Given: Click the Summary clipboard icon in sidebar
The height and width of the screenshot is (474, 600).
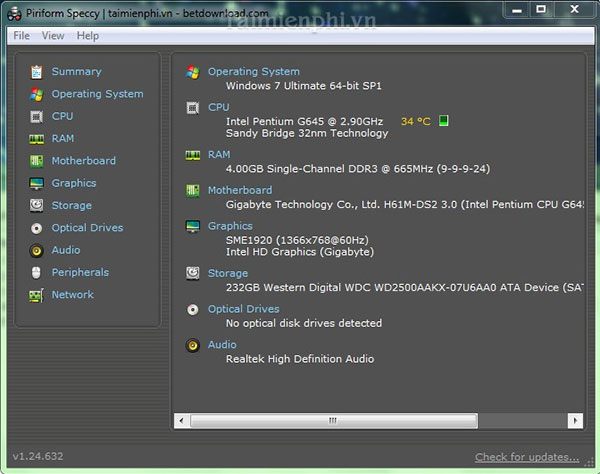Looking at the screenshot, I should click(36, 72).
